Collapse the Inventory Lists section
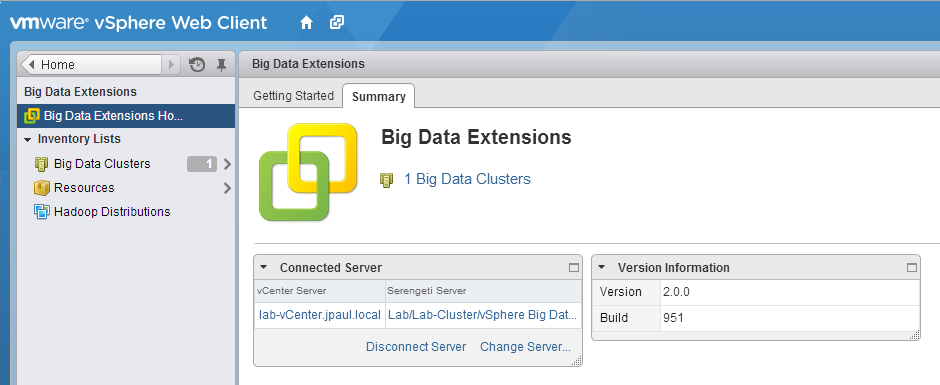This screenshot has width=940, height=385. [x=27, y=139]
